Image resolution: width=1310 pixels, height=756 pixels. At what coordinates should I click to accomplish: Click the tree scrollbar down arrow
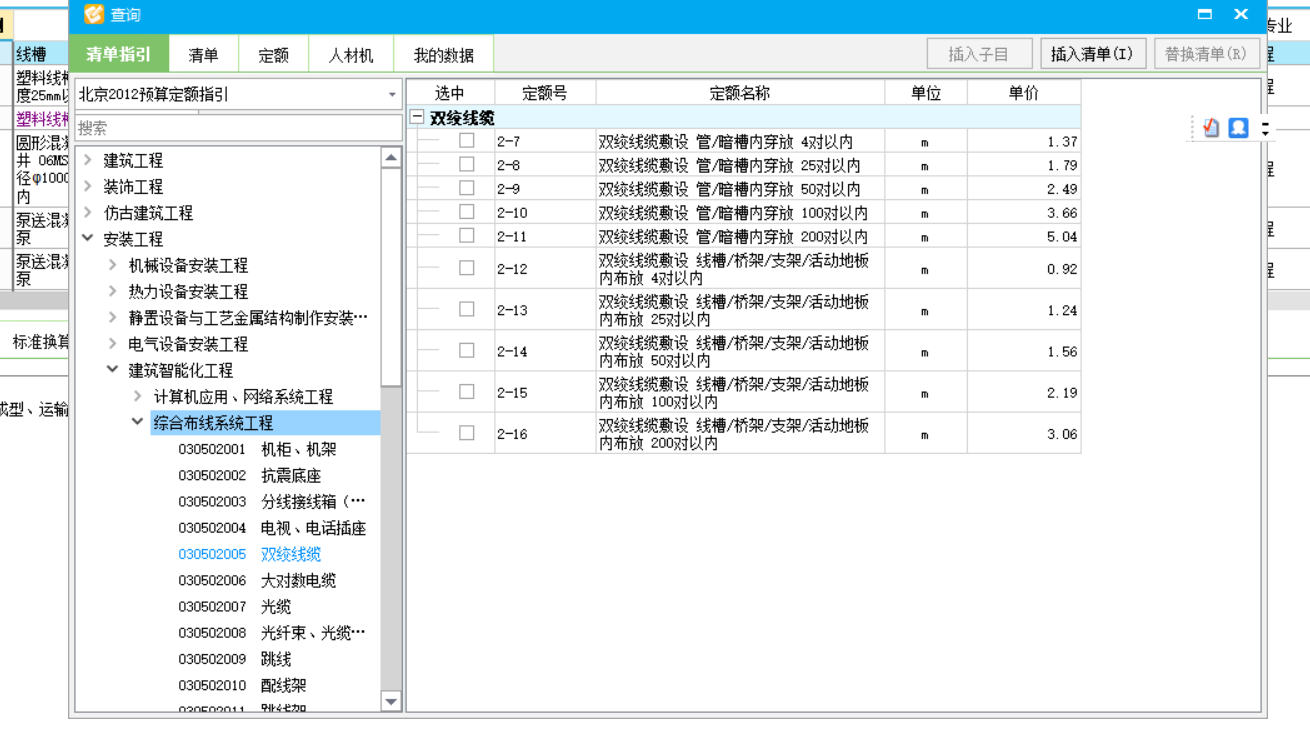[x=391, y=702]
